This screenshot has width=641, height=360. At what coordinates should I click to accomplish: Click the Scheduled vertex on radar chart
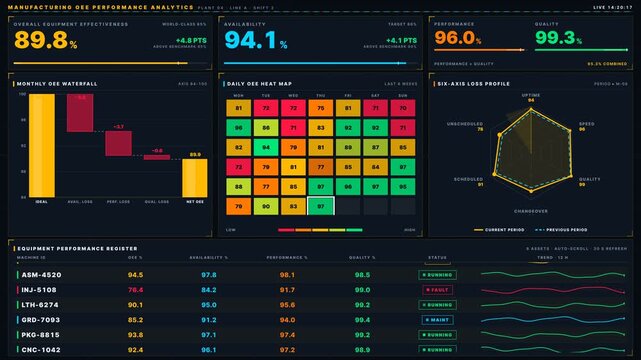[494, 174]
